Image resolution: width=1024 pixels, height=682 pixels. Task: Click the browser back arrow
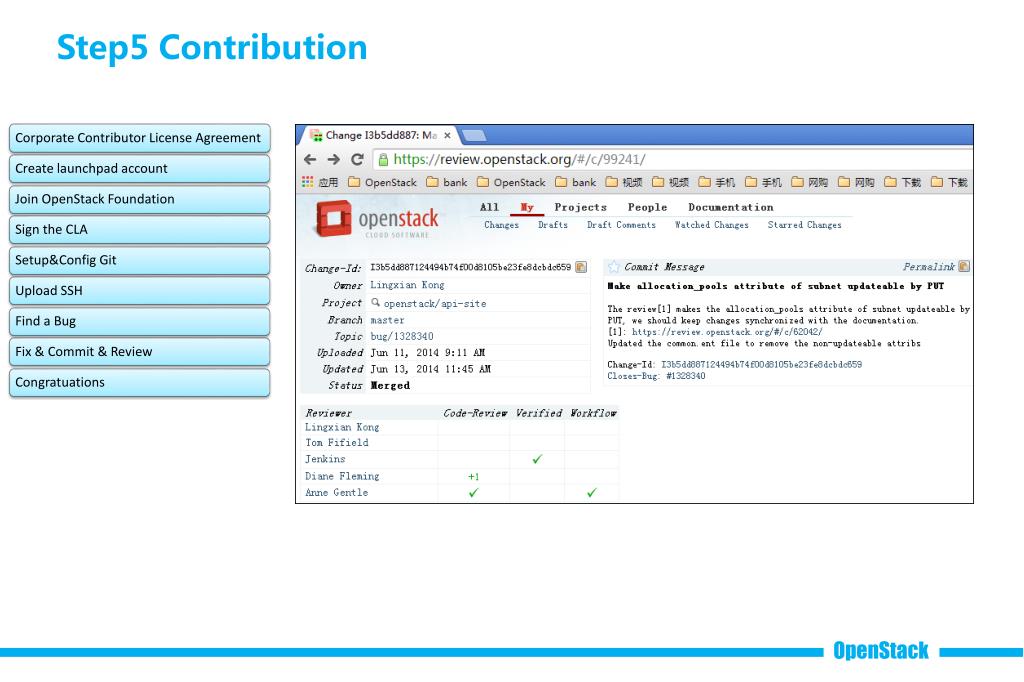[x=310, y=159]
